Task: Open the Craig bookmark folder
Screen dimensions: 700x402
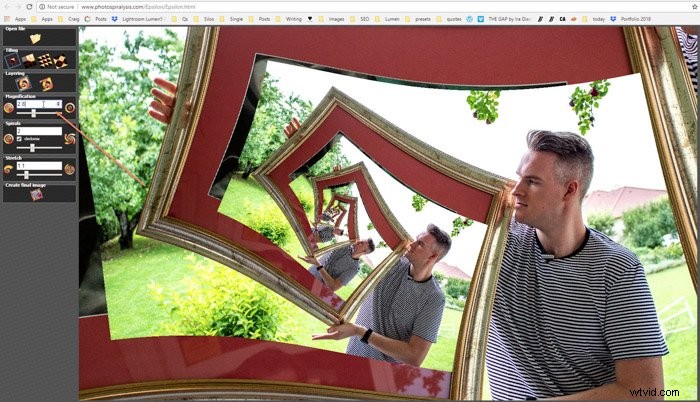Action: (69, 19)
